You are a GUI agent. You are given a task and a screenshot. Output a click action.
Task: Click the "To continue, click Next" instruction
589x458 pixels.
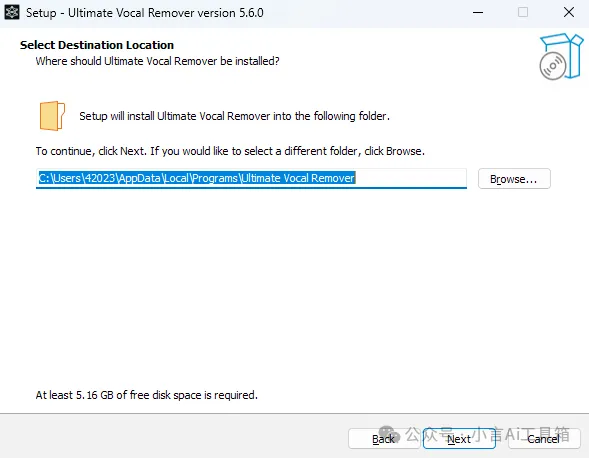(x=230, y=151)
